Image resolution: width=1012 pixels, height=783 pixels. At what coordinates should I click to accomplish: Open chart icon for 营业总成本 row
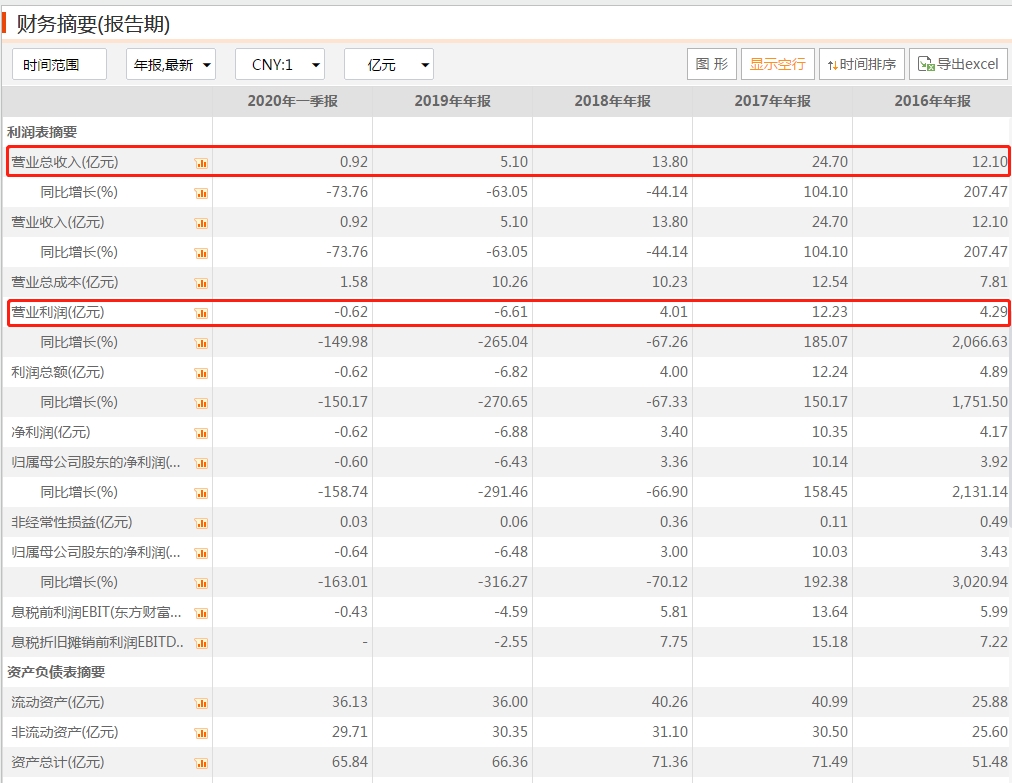point(201,283)
